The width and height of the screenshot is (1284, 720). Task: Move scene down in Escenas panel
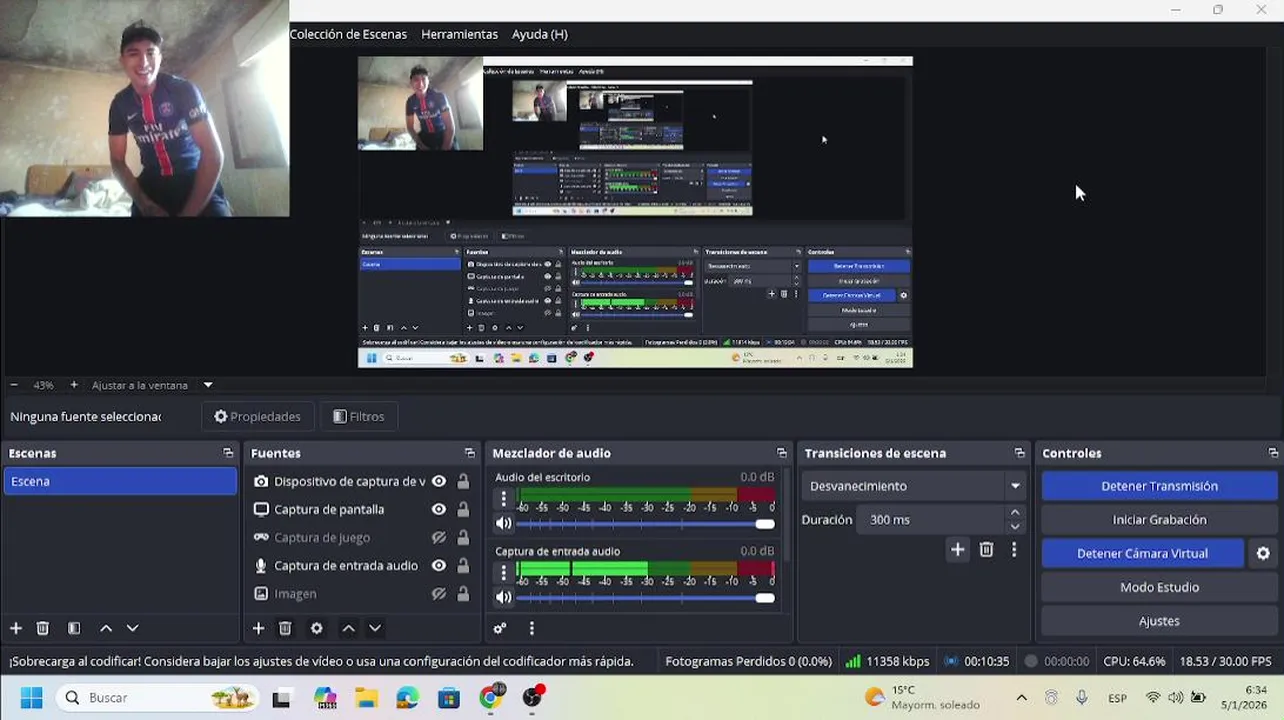pos(132,628)
